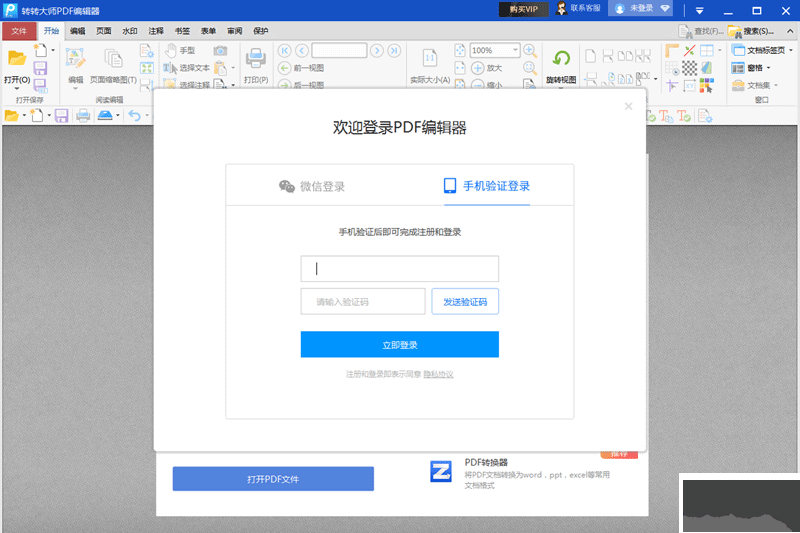Go to first page arrow icon
The image size is (800, 533).
coord(285,50)
